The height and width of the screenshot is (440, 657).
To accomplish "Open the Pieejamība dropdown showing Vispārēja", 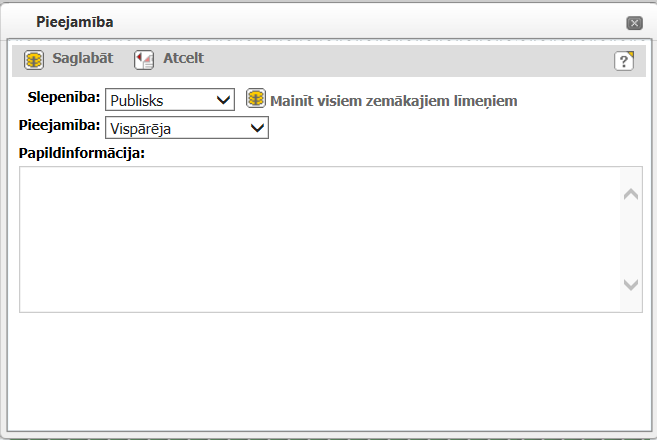I will point(178,127).
